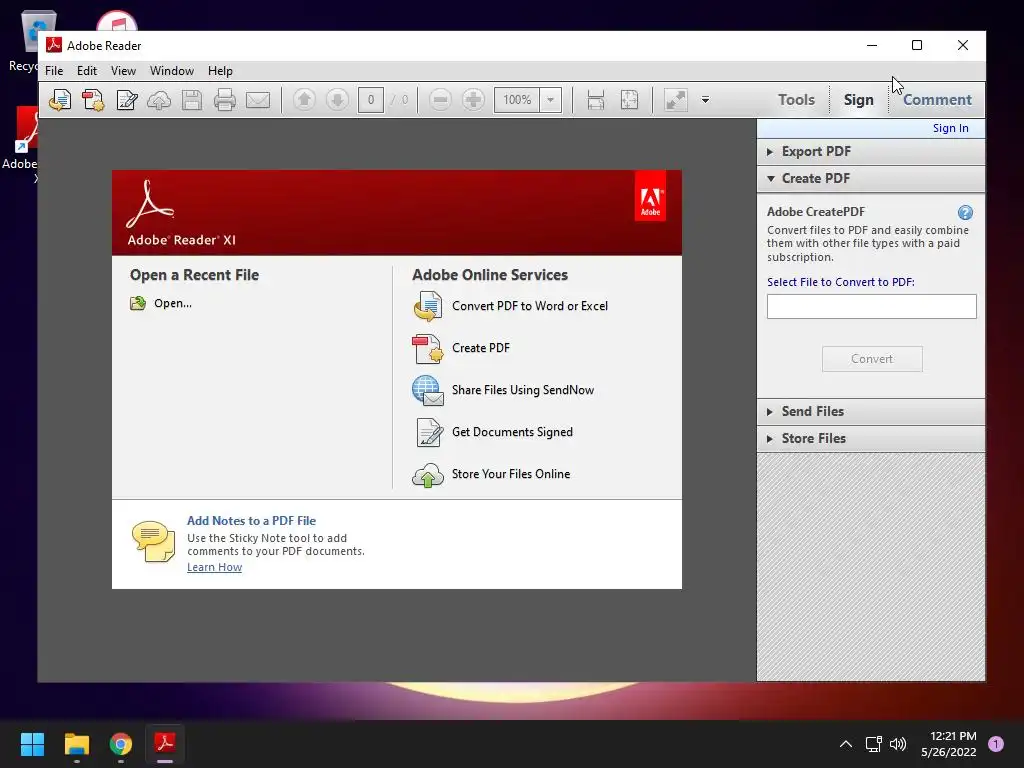Click the zoom in plus icon
Image resolution: width=1024 pixels, height=768 pixels.
pyautogui.click(x=473, y=100)
